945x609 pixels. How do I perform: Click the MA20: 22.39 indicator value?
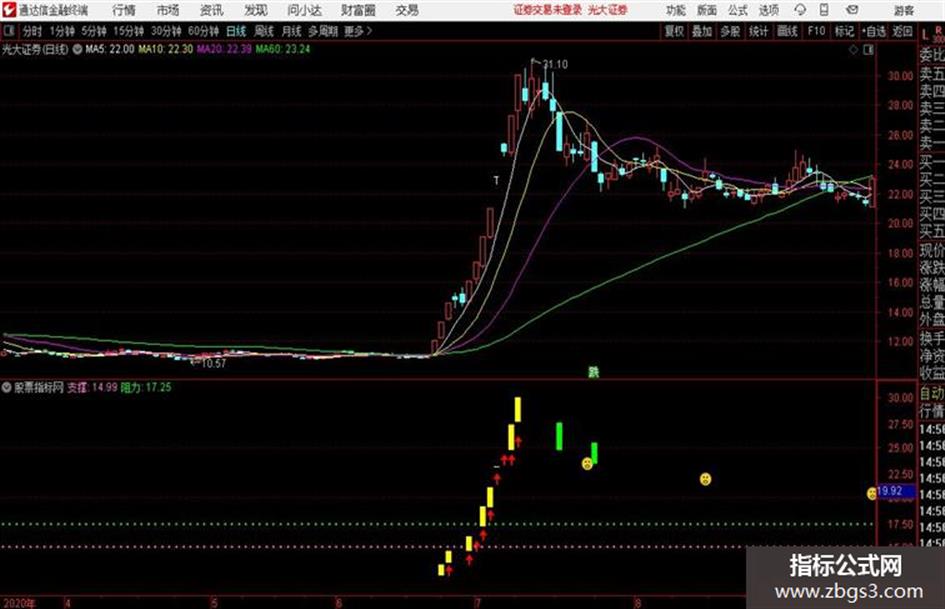click(x=224, y=49)
